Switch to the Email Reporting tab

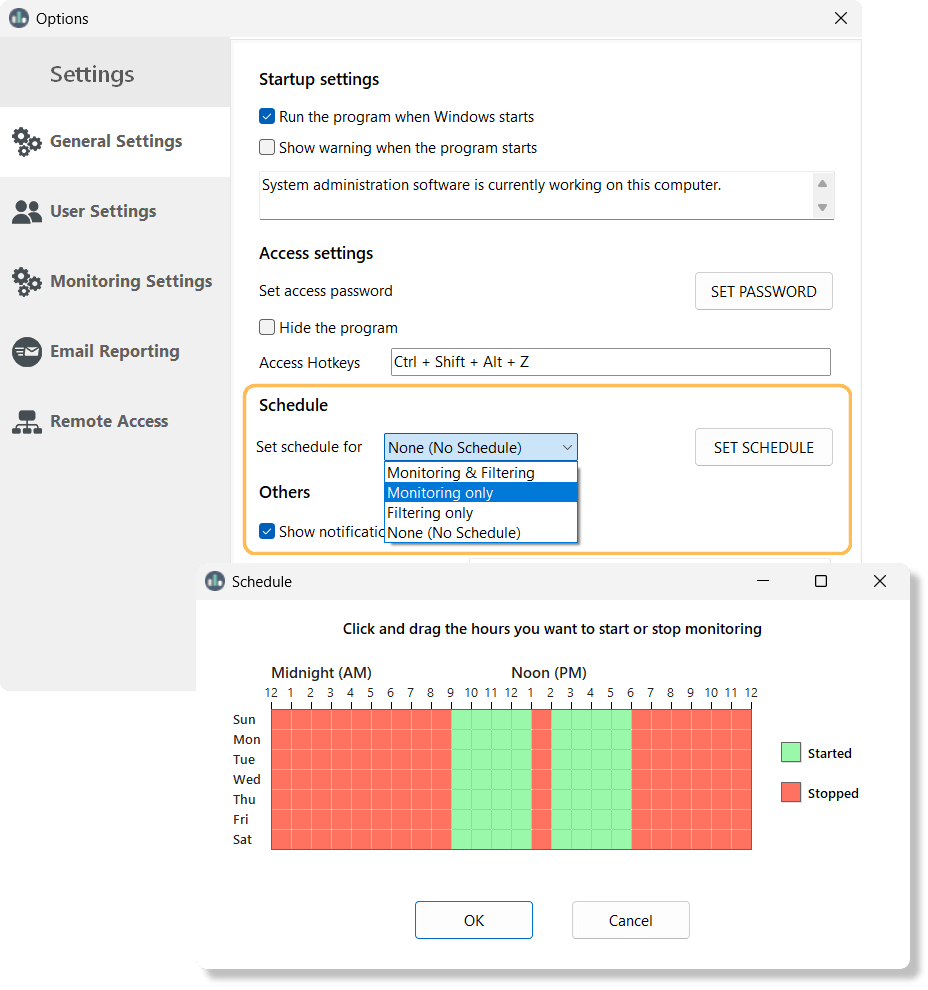115,352
